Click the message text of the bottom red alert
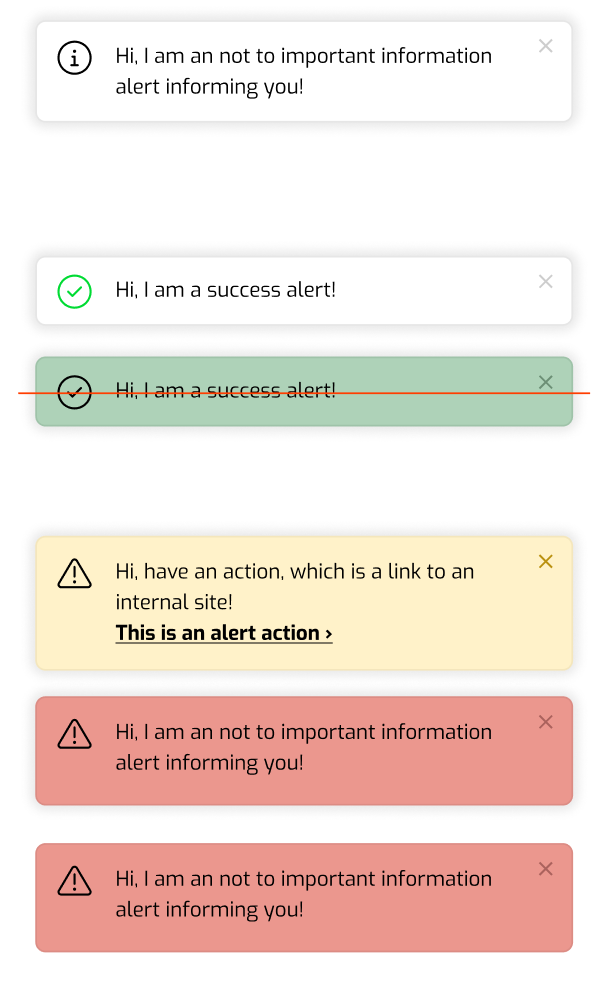Screen dimensions: 608x984 coord(303,894)
